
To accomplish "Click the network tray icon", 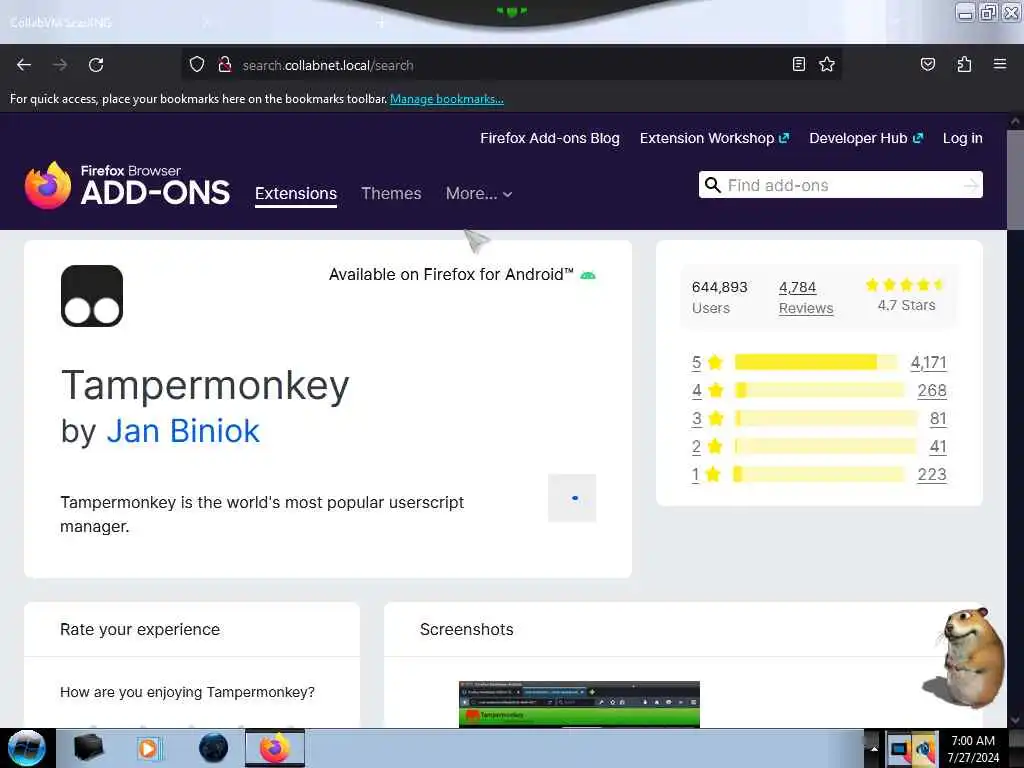I will 924,749.
